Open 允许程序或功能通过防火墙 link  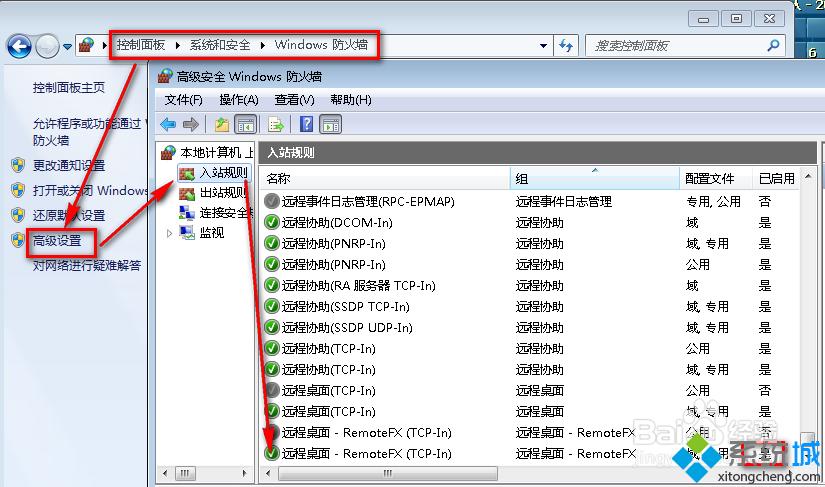(x=87, y=131)
